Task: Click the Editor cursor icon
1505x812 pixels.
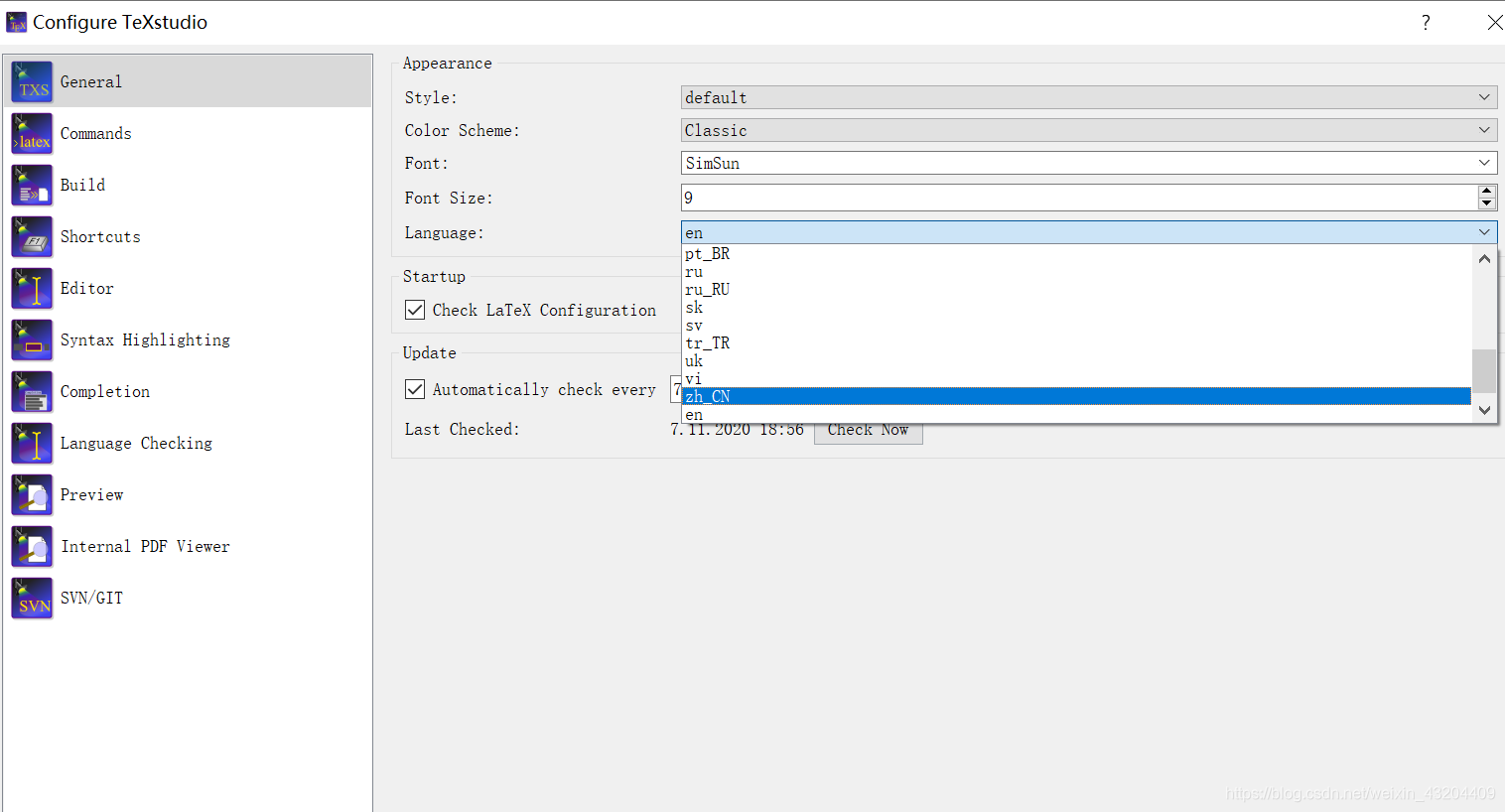Action: click(32, 288)
